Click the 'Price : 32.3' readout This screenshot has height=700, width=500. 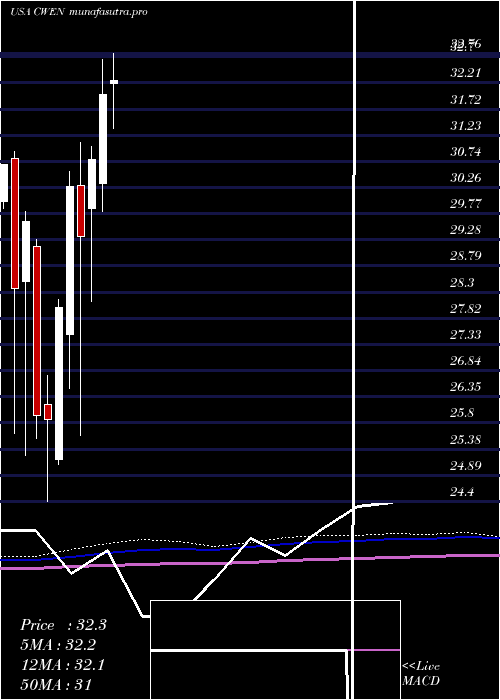[63, 625]
